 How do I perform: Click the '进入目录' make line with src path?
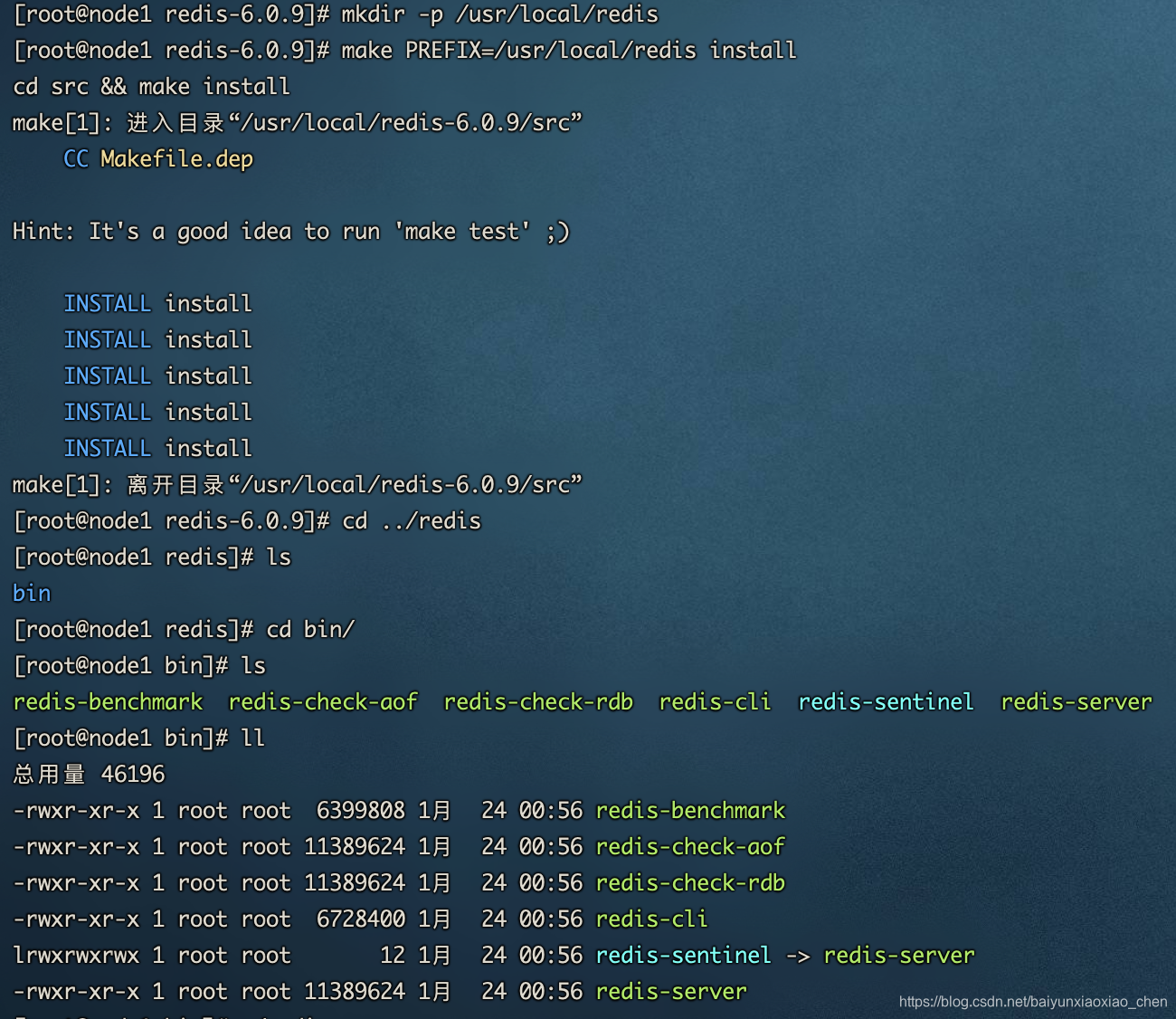click(x=298, y=123)
